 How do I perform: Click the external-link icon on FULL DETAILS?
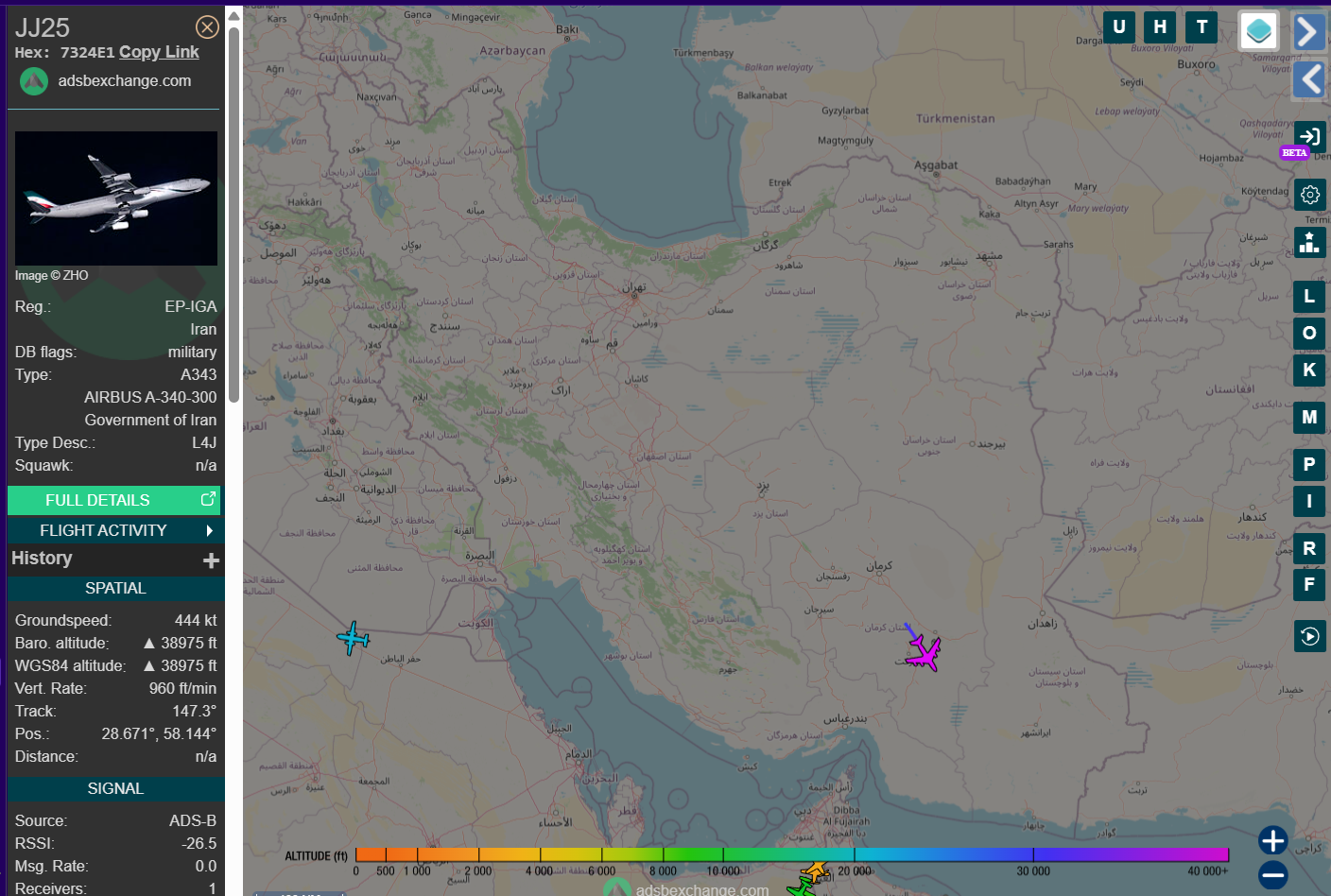point(208,499)
